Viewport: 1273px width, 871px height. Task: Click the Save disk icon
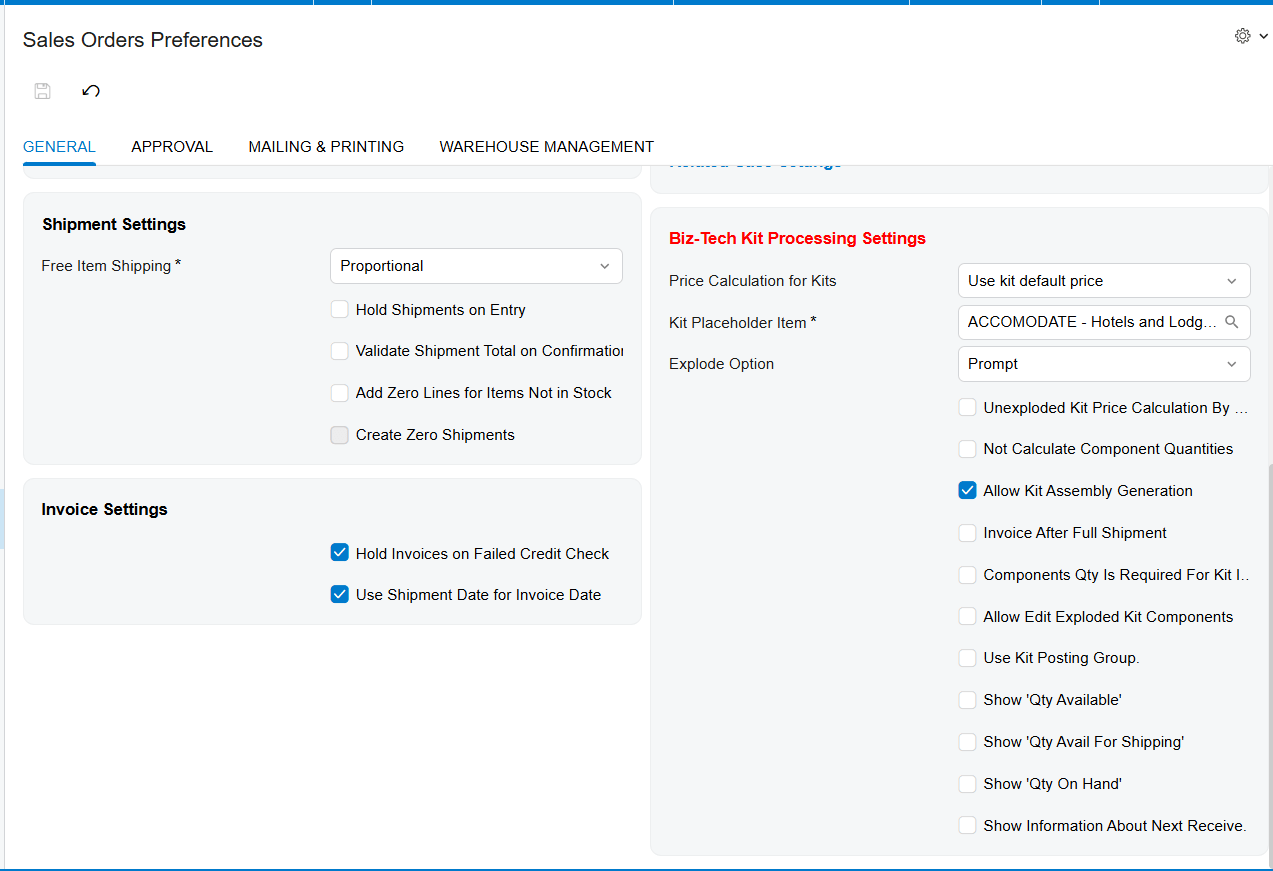[42, 91]
